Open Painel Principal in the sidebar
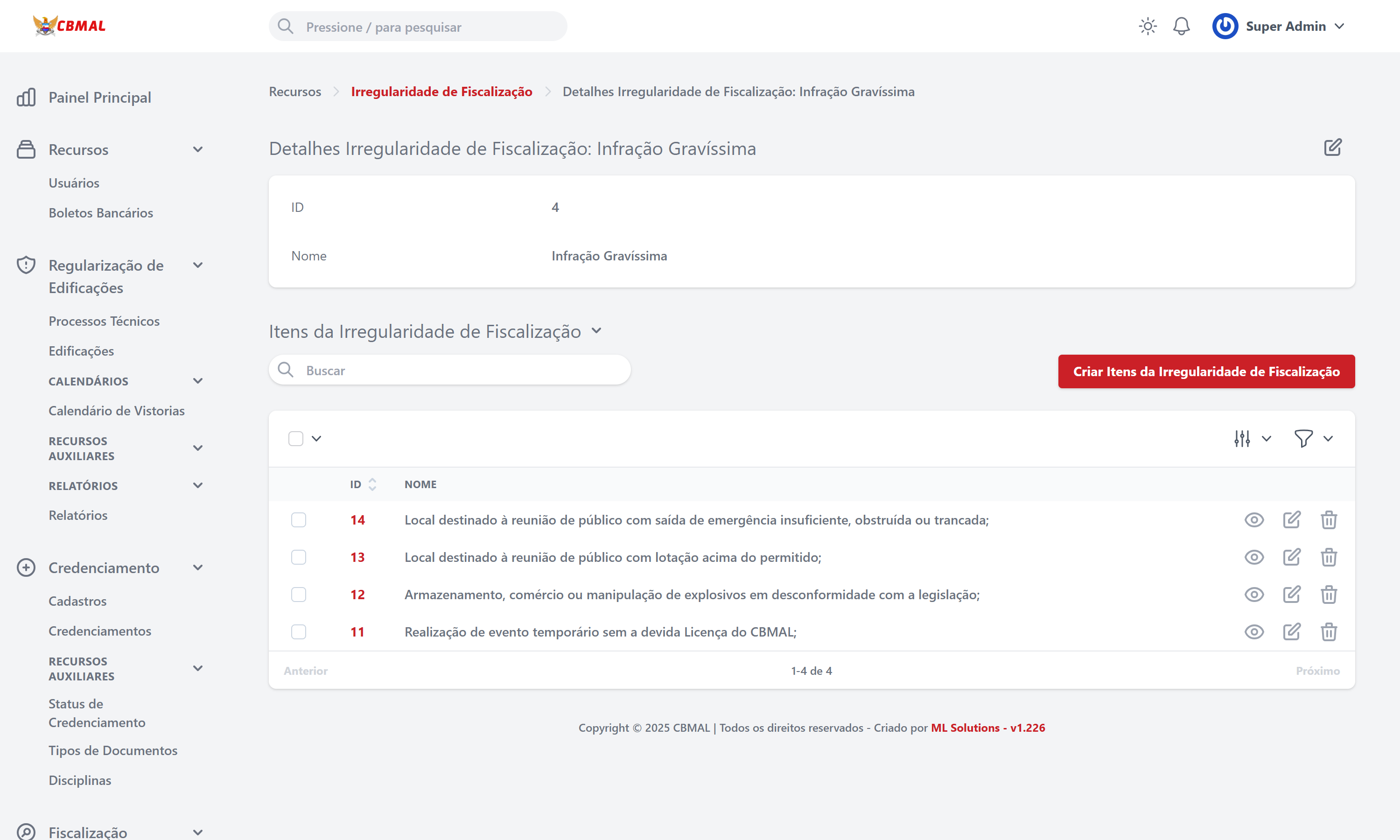The height and width of the screenshot is (840, 1400). point(99,97)
